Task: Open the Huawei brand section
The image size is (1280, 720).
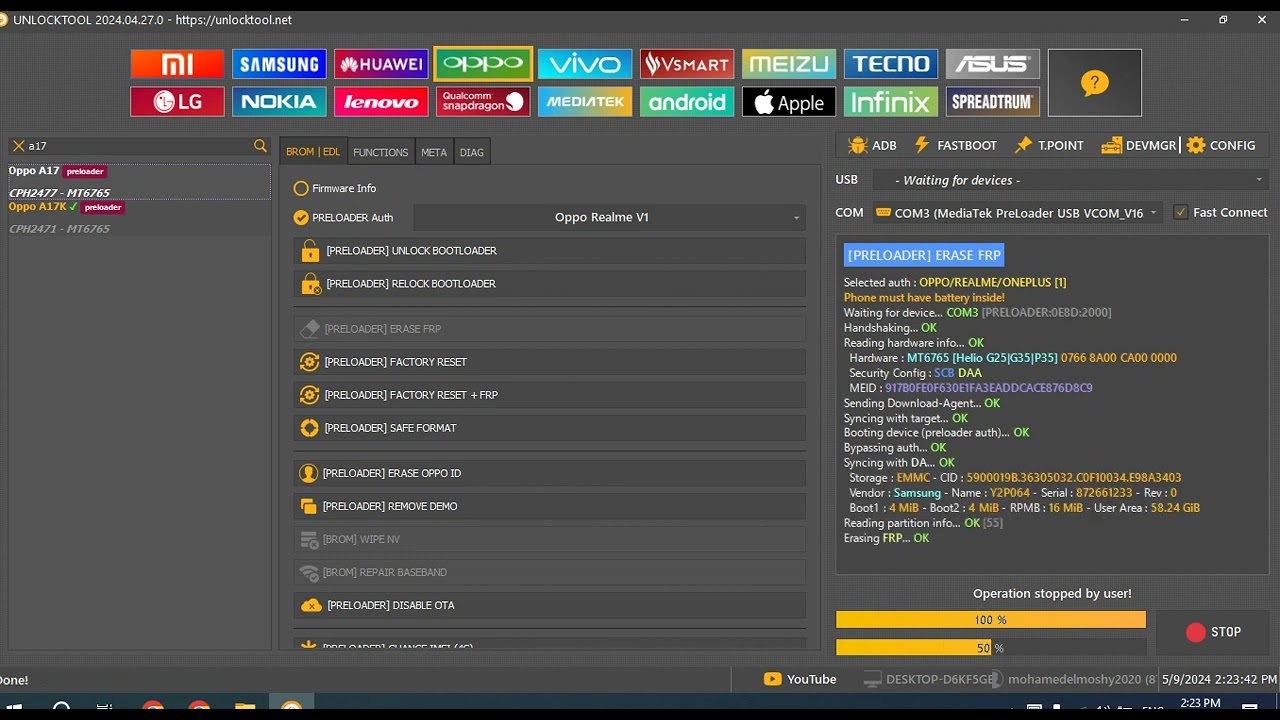Action: tap(381, 64)
